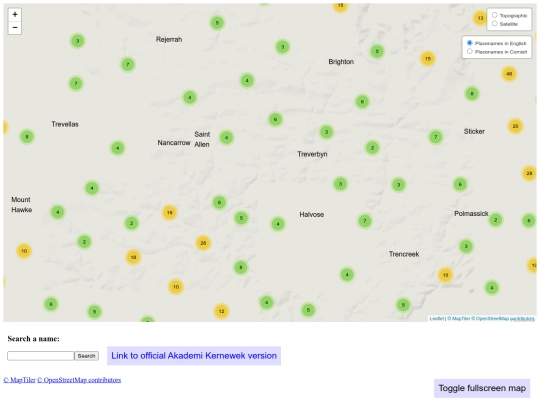Open the yellow 18 cluster marker

(x=133, y=257)
